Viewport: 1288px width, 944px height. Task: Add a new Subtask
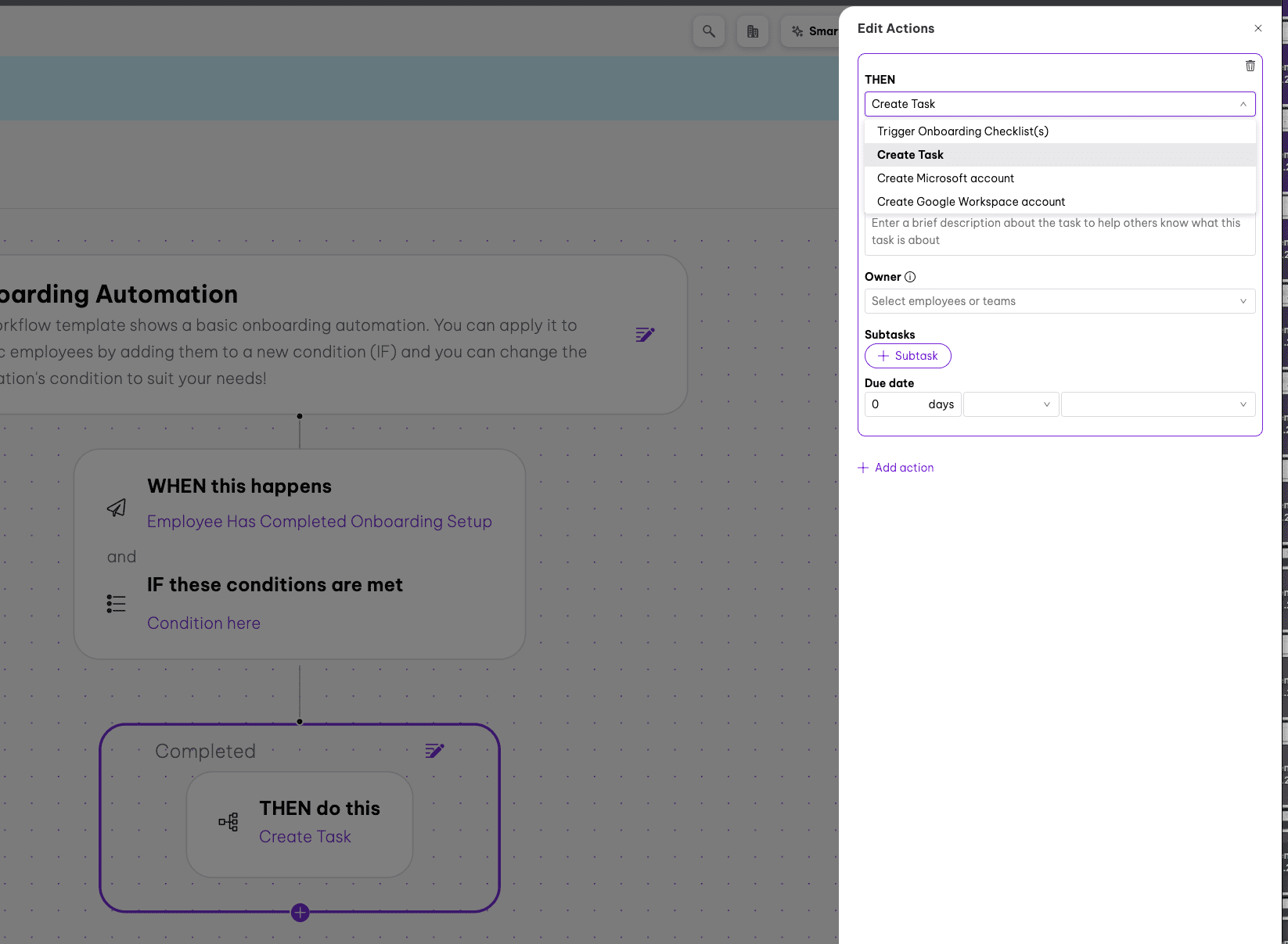908,356
